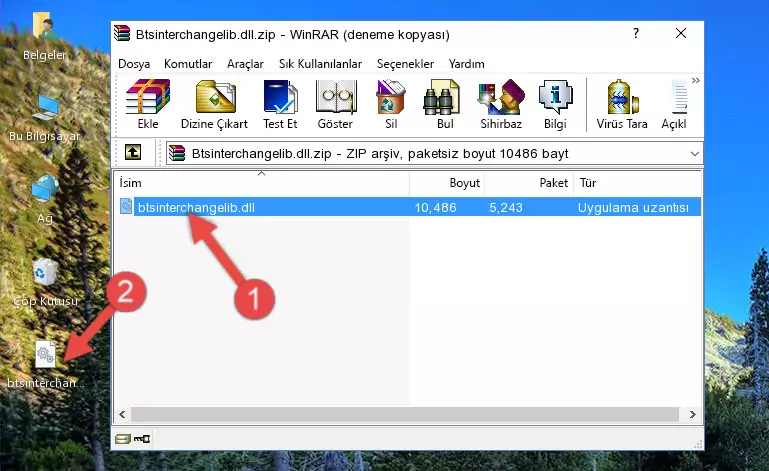769x471 pixels.
Task: Click the Uygulama uzantısı type cell
Action: (x=633, y=208)
